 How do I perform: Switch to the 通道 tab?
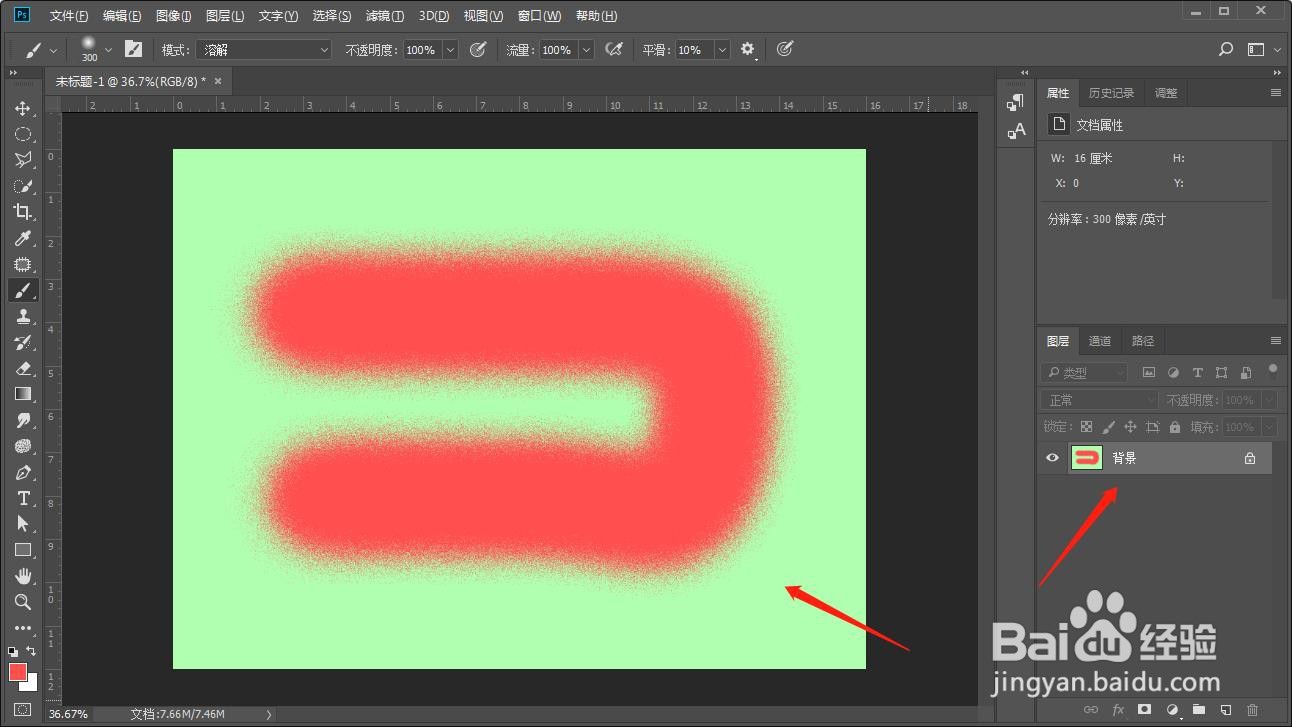(1100, 341)
